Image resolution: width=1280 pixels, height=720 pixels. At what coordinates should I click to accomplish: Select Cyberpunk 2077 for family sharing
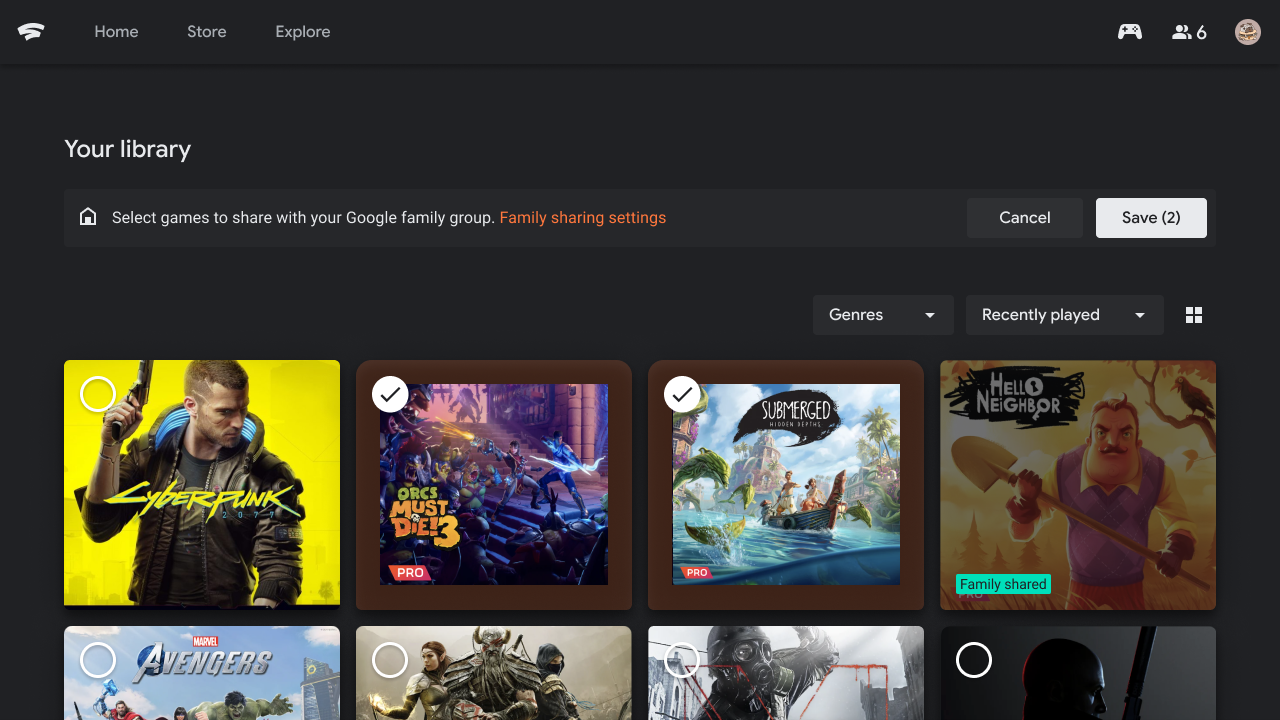tap(98, 394)
